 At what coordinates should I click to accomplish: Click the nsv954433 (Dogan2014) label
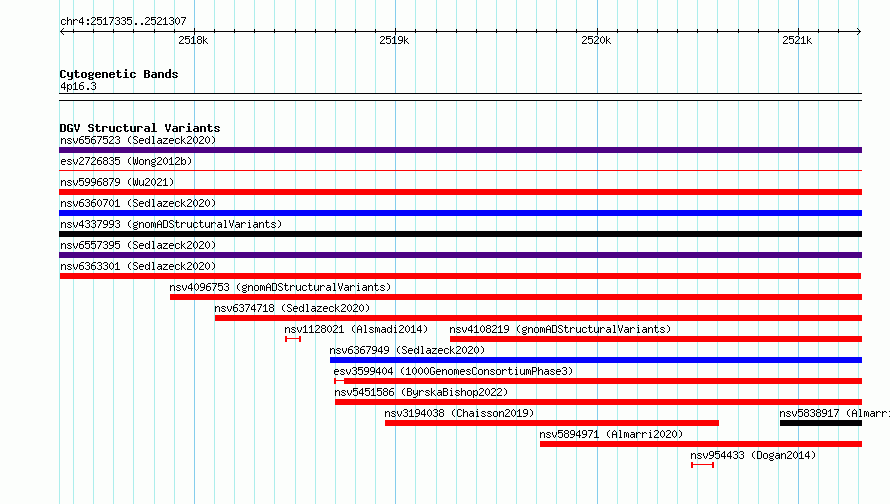click(x=753, y=455)
